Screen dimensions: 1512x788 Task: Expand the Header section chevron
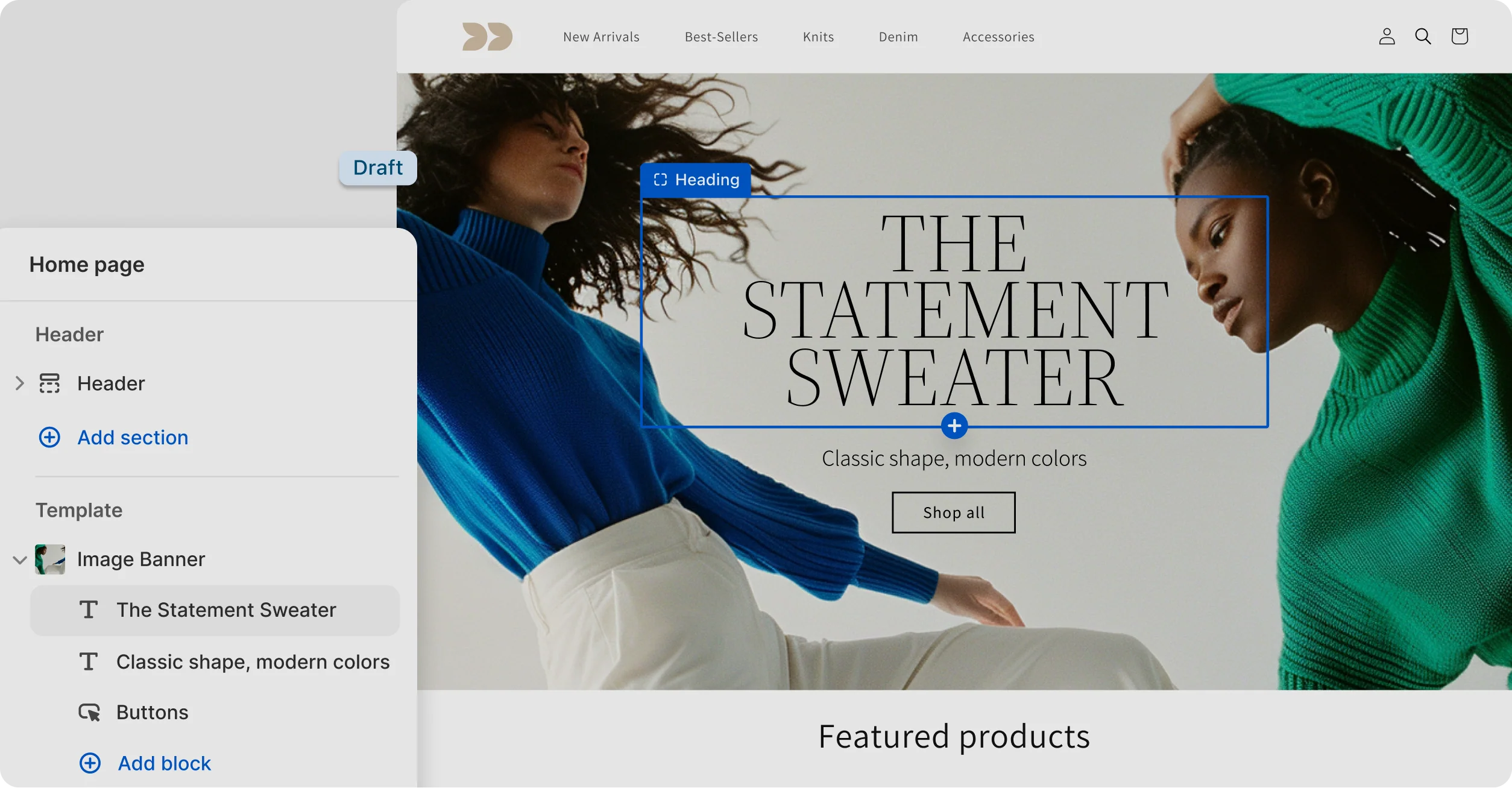[20, 383]
